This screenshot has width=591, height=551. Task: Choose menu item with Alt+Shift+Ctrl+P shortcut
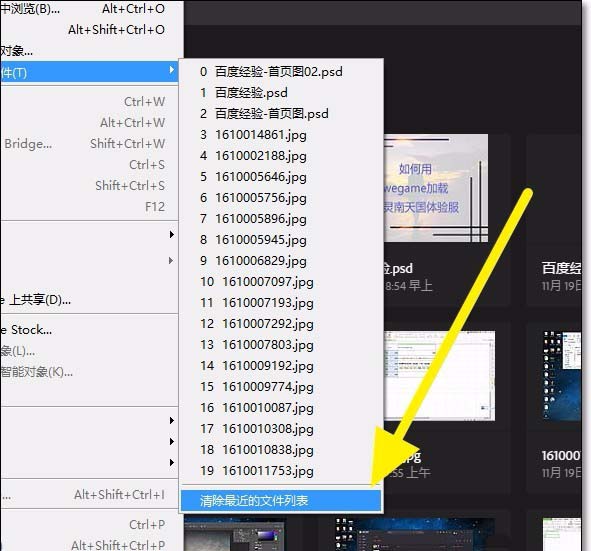pos(89,545)
